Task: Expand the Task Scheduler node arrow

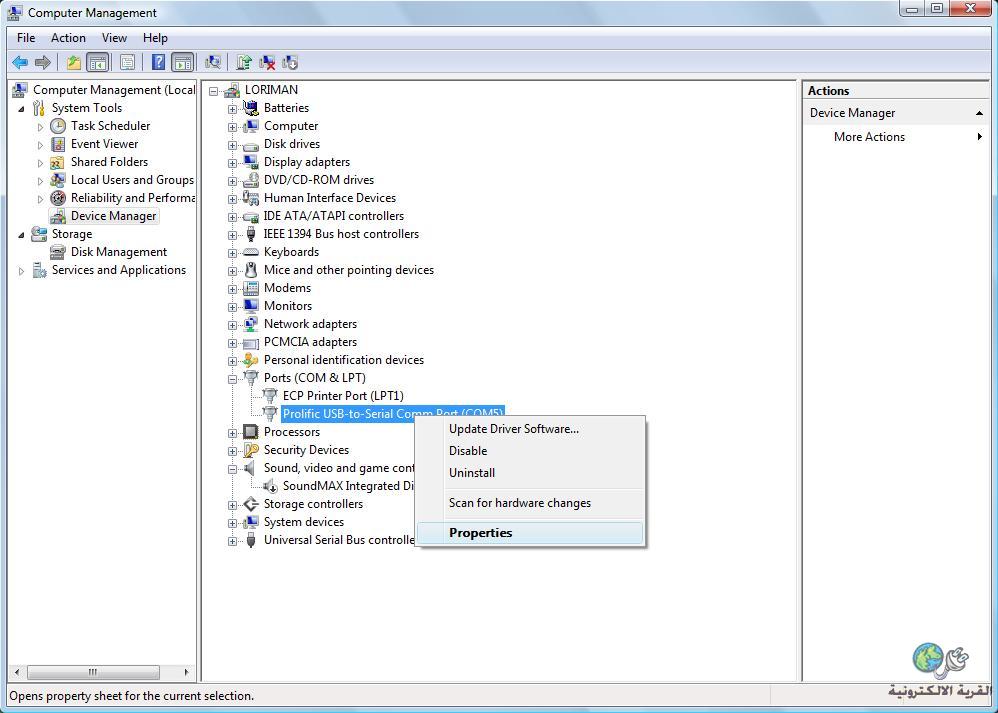Action: coord(40,127)
